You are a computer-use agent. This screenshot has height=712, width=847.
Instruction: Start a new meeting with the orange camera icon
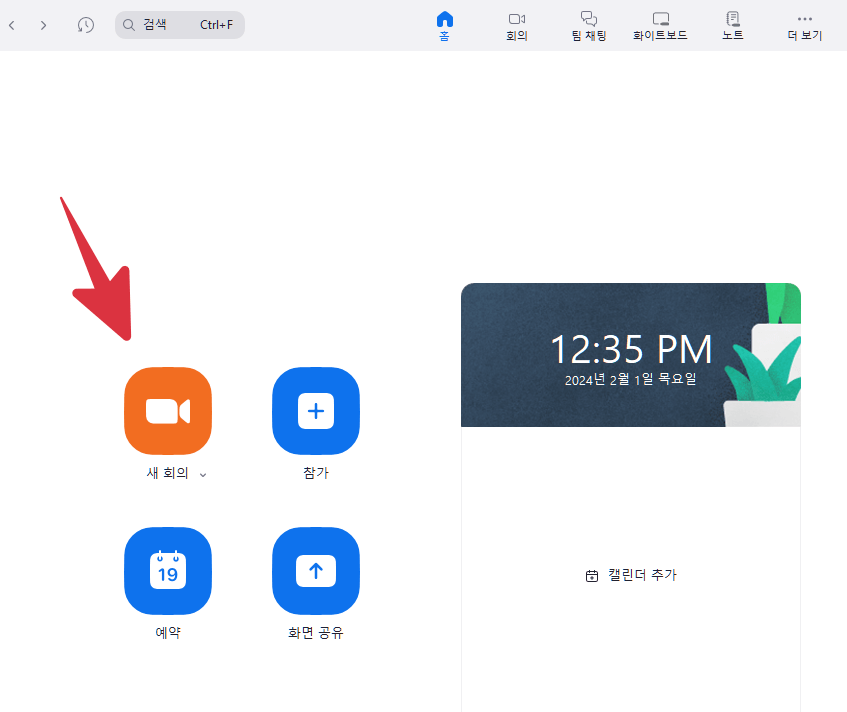point(167,411)
